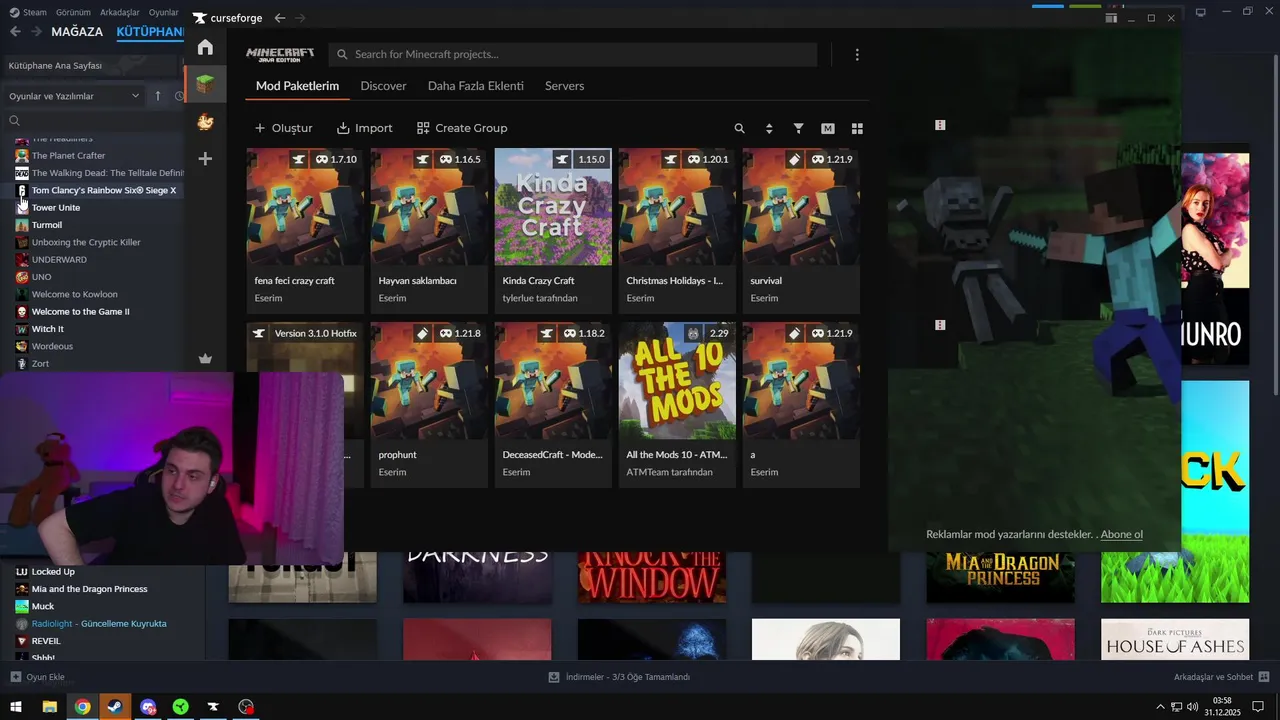Open the CurseForge home icon

[x=205, y=47]
